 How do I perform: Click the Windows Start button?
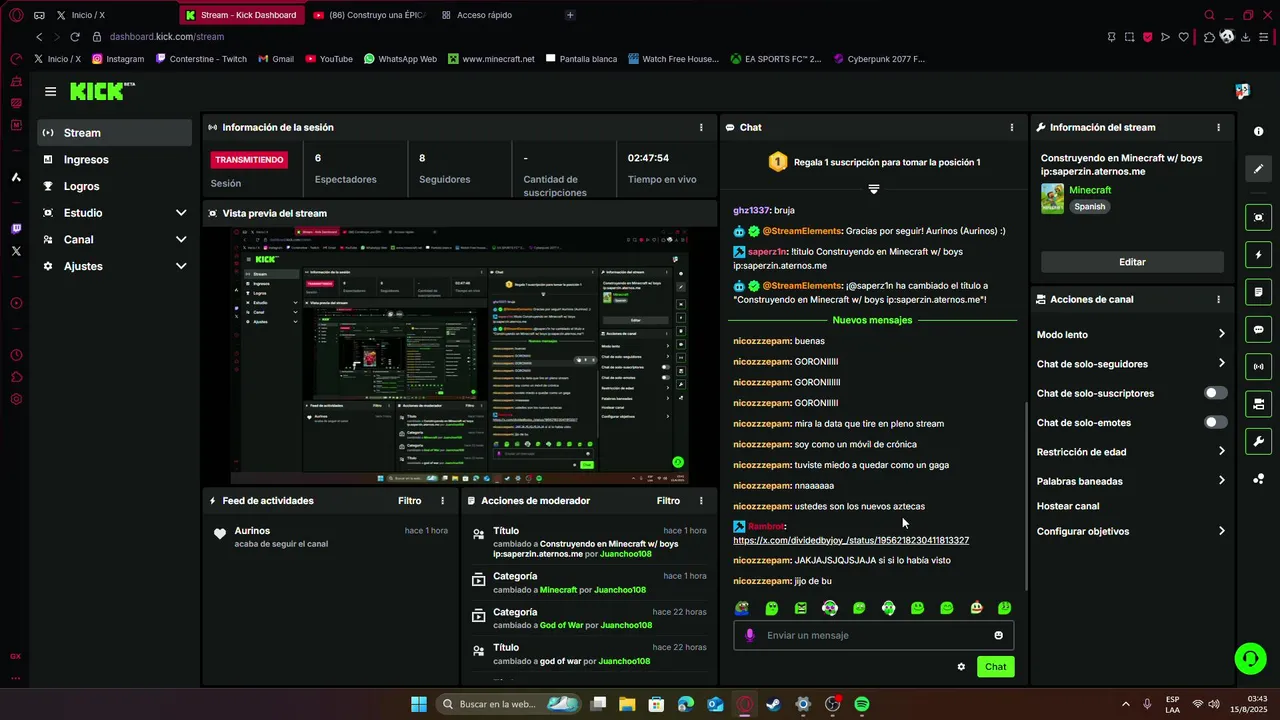(x=419, y=704)
